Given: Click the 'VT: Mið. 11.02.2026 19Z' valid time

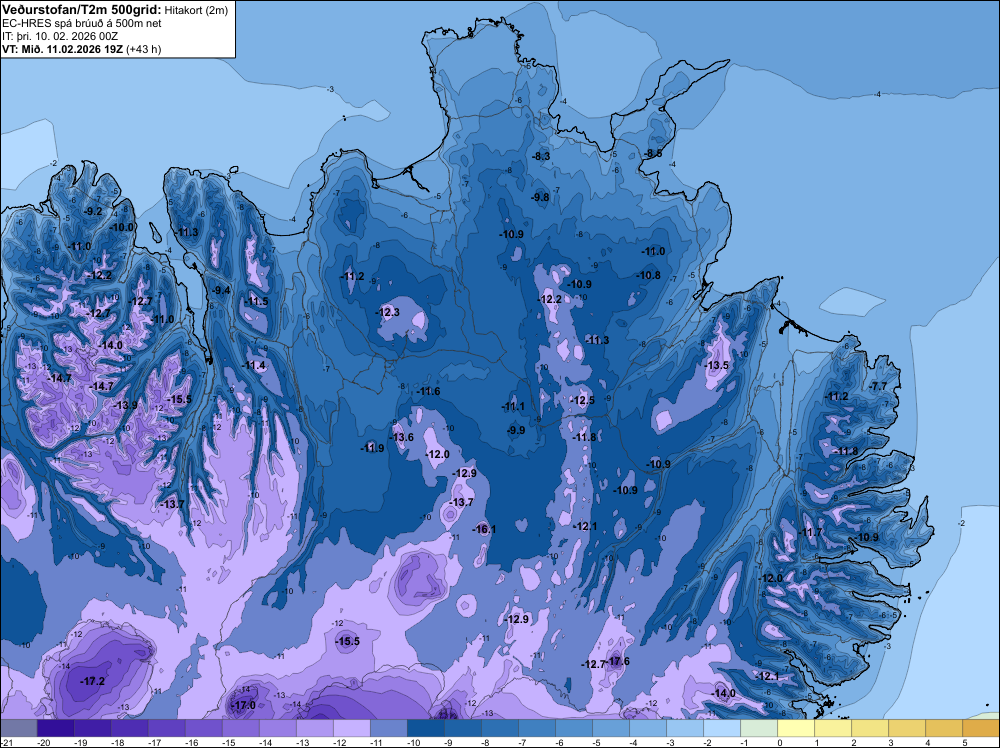Looking at the screenshot, I should click(62, 49).
